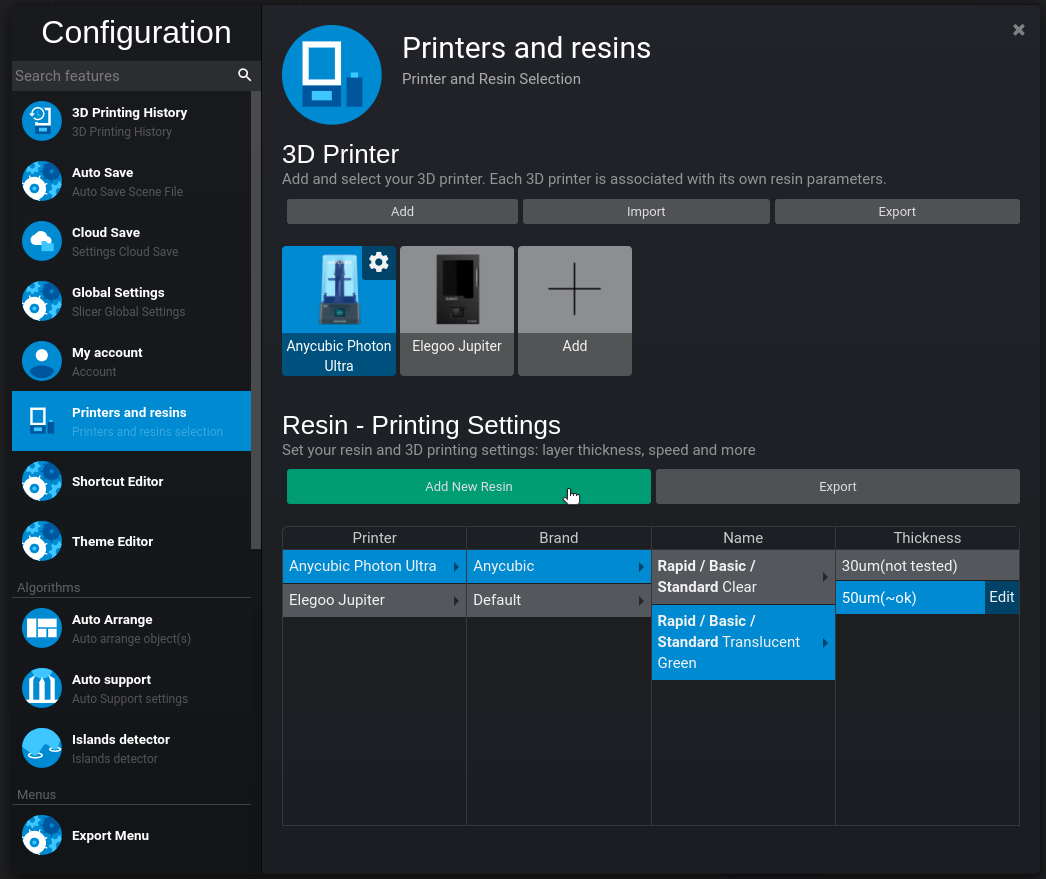Edit the 50um thickness setting
This screenshot has width=1046, height=879.
[x=1001, y=598]
